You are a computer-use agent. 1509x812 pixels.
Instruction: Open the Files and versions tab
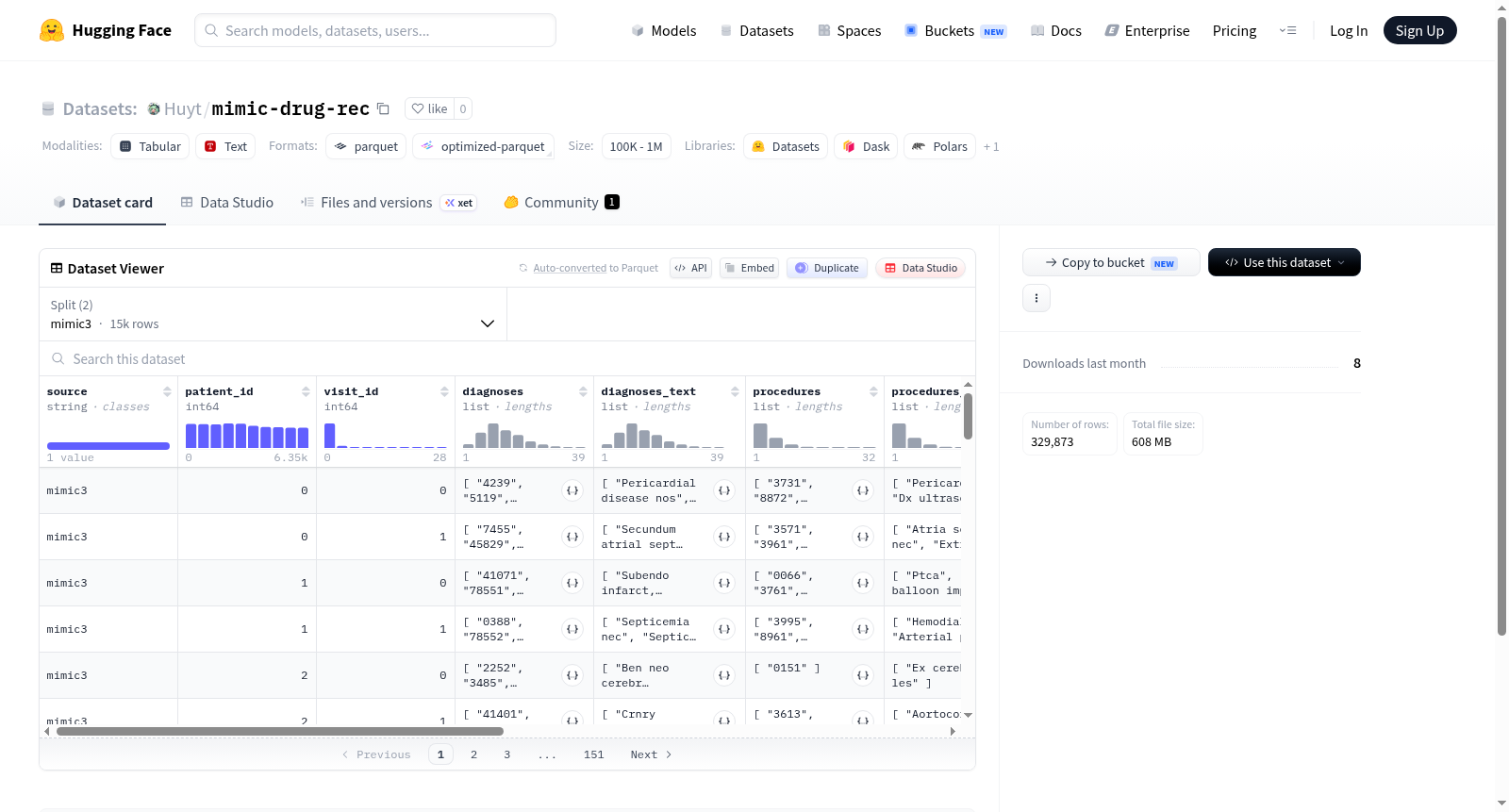pos(388,202)
